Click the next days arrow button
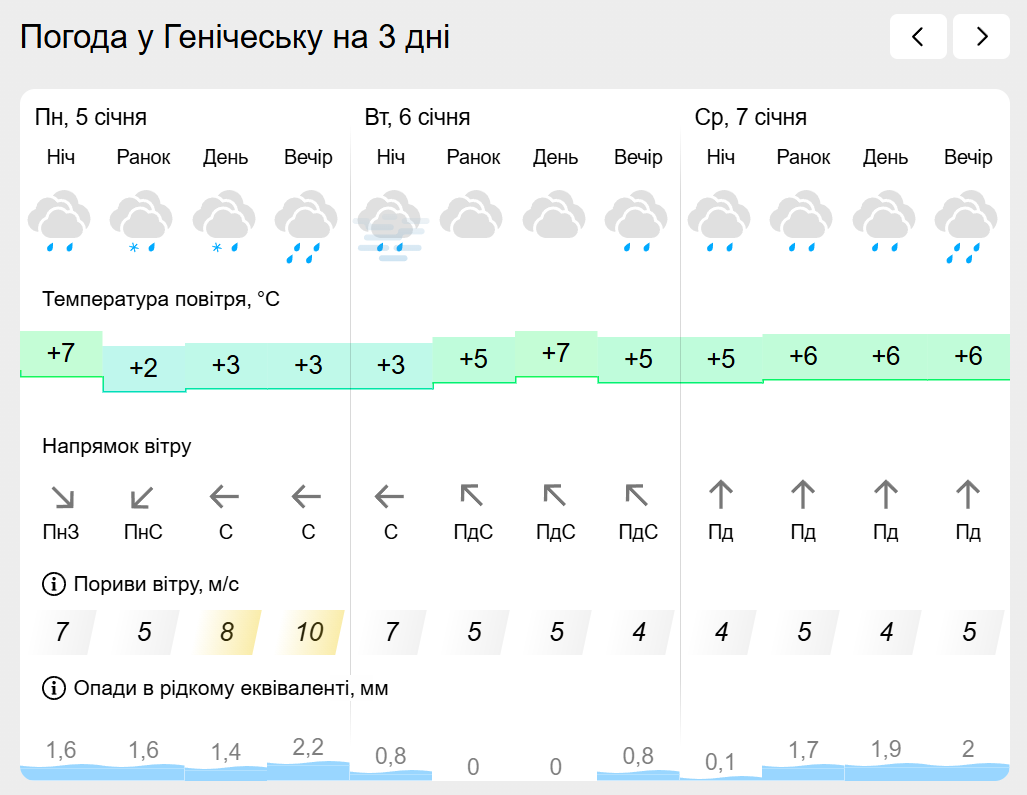 981,37
